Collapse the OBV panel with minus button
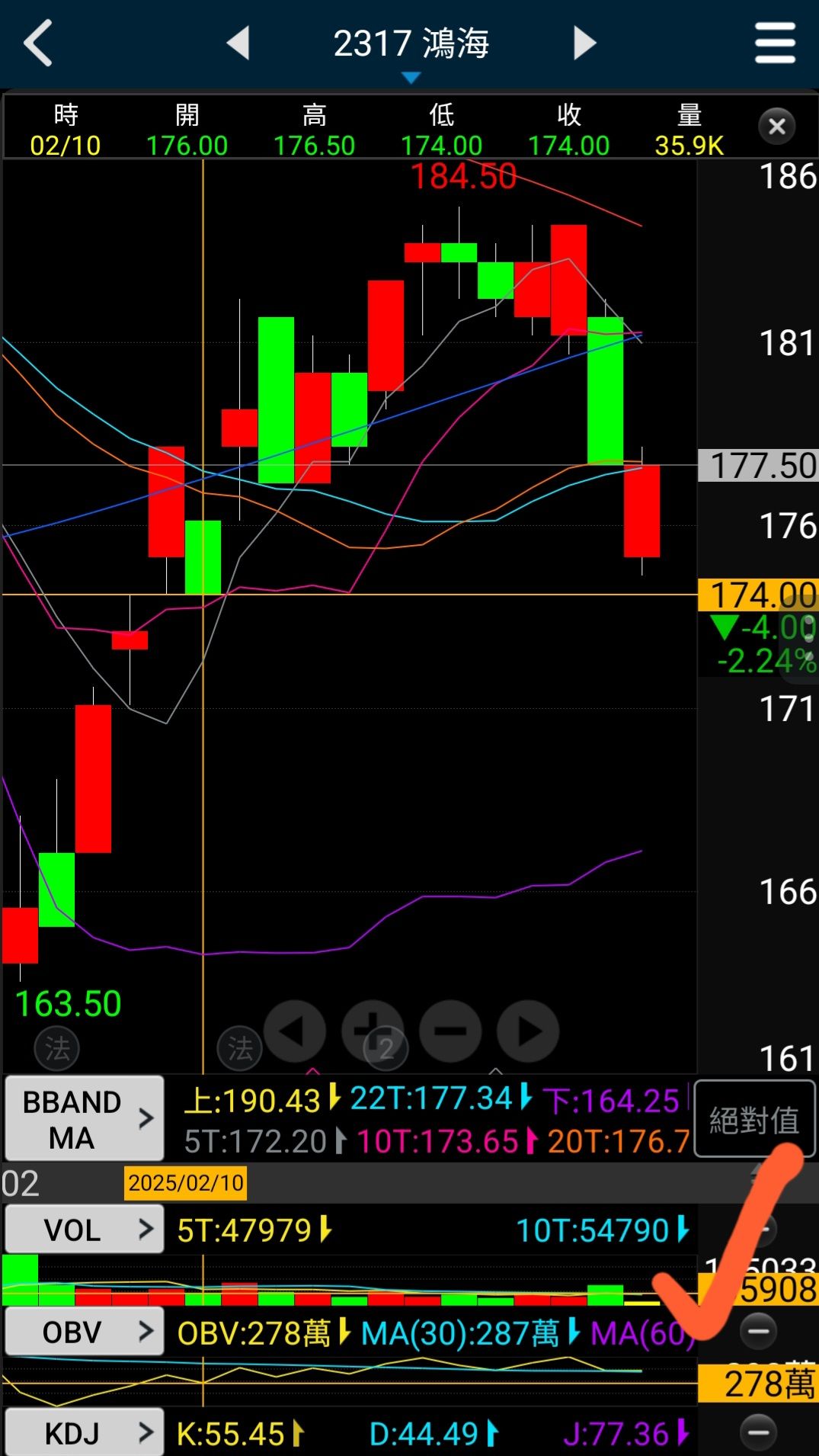 point(759,1331)
